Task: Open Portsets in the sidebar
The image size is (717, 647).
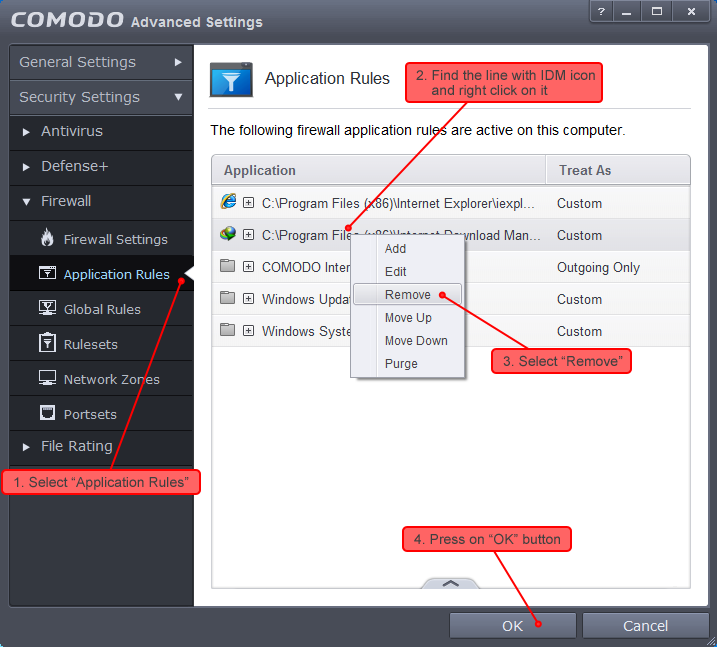Action: (102, 414)
